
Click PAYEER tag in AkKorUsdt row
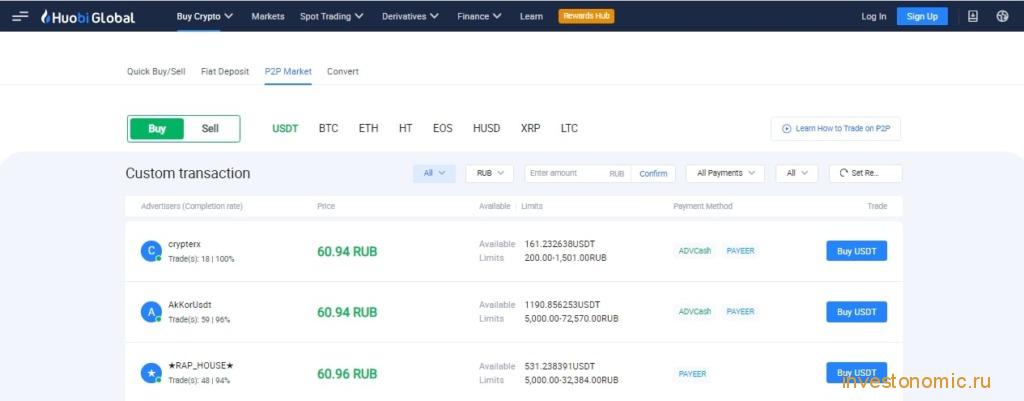point(741,312)
